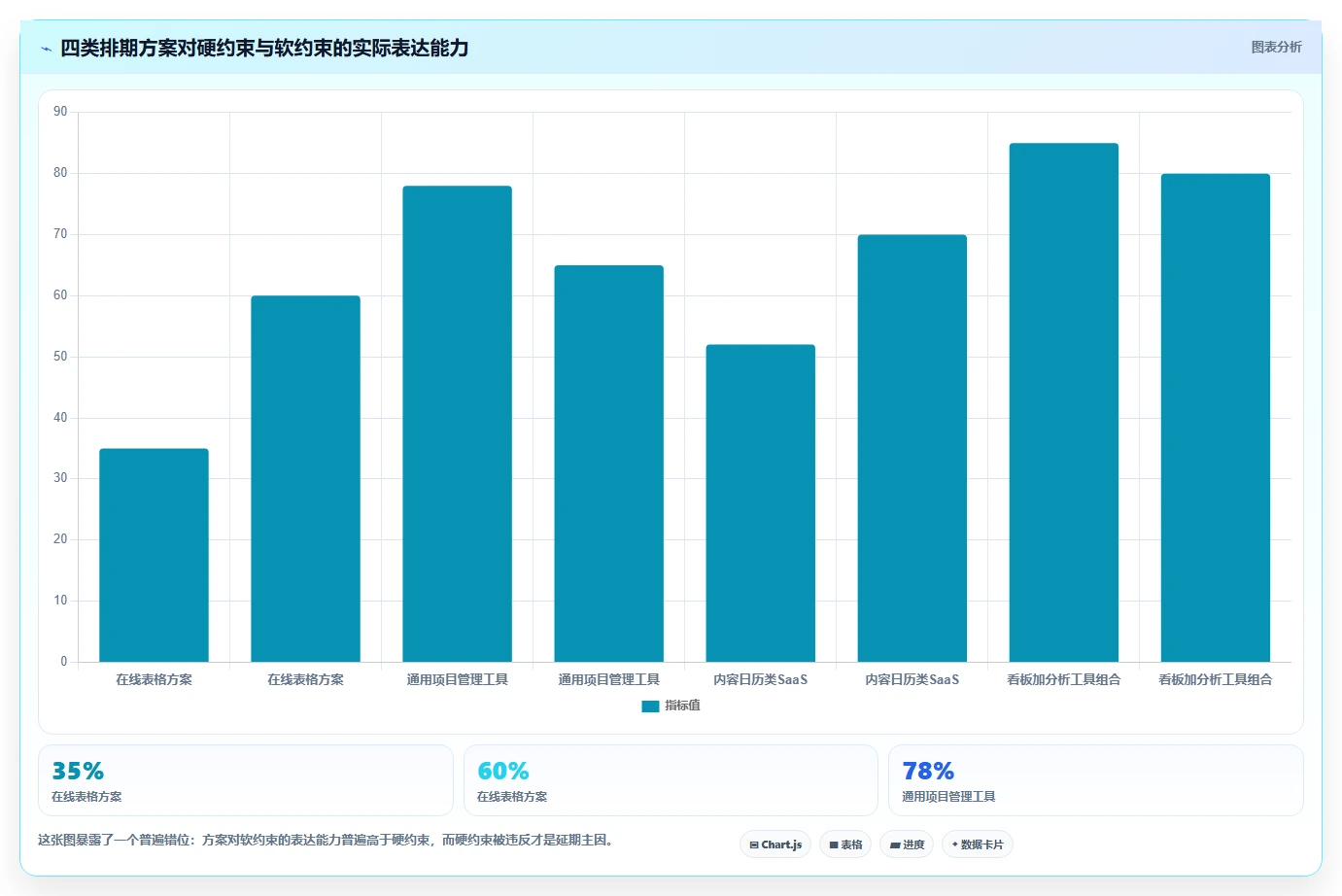Click the bar reaching exactly 70
Screen dimensions: 1342x896
[912, 448]
